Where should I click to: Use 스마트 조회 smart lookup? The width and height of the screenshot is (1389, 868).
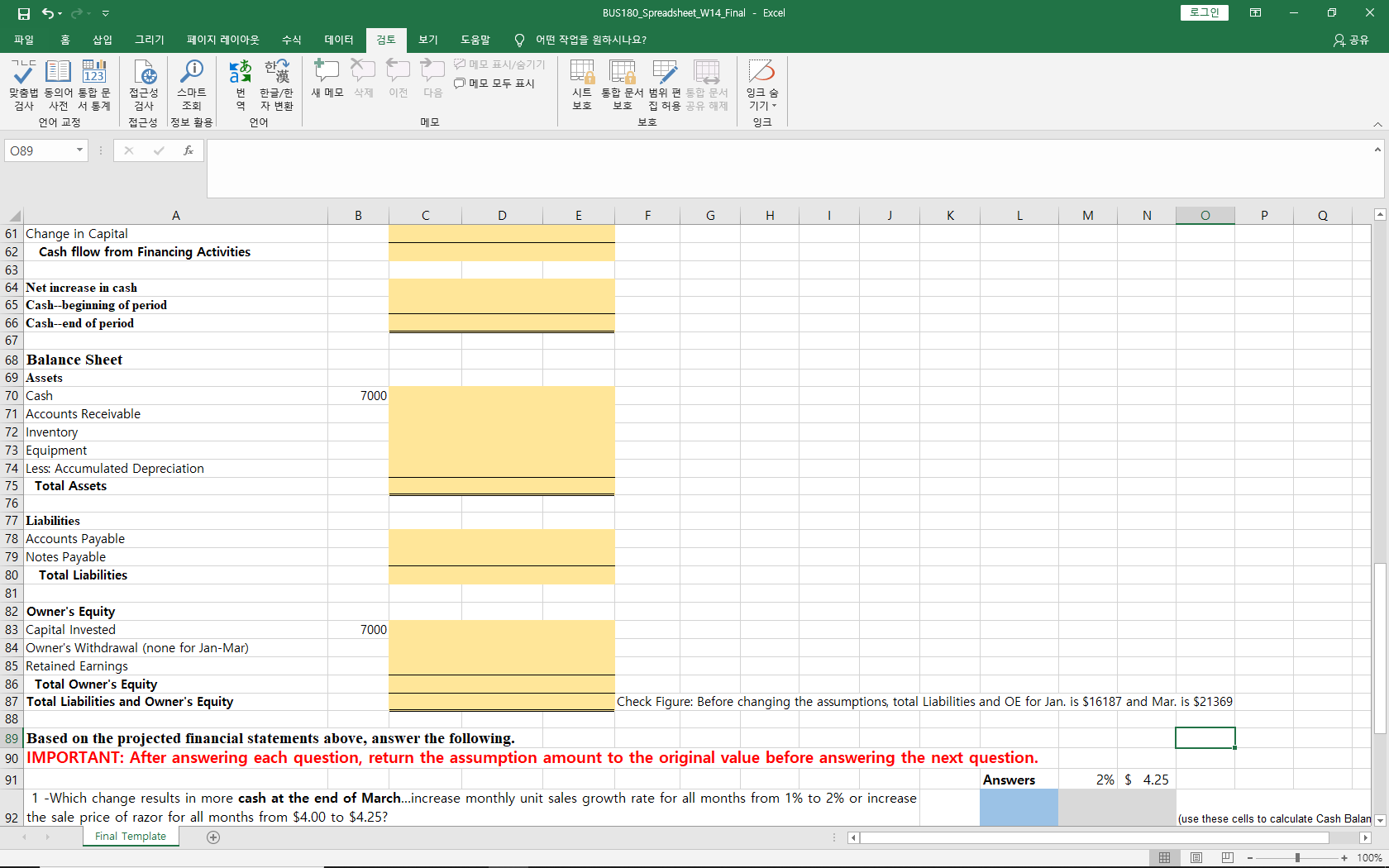191,83
